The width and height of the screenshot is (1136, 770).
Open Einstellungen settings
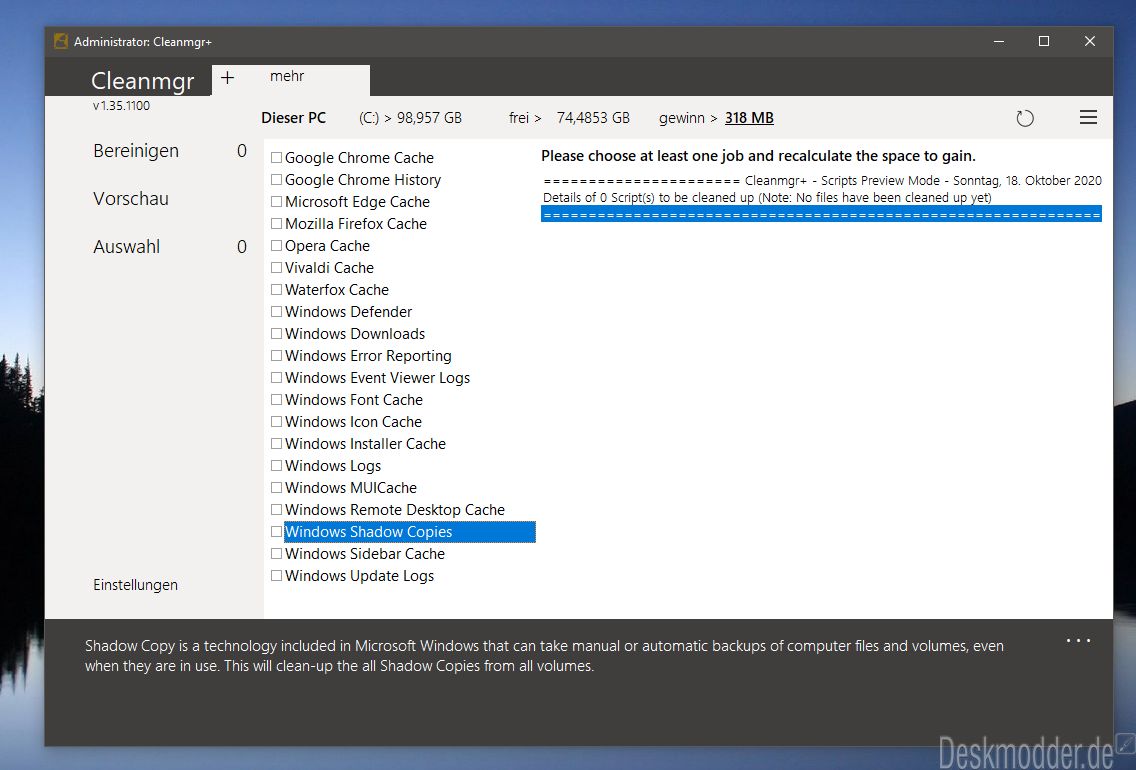tap(135, 585)
